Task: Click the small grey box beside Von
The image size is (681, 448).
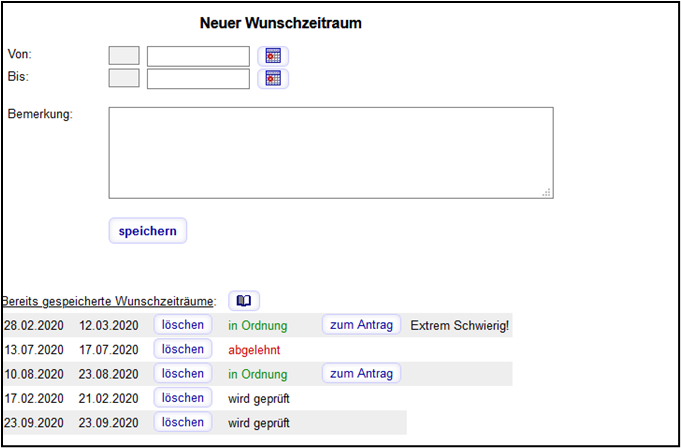Action: point(124,56)
